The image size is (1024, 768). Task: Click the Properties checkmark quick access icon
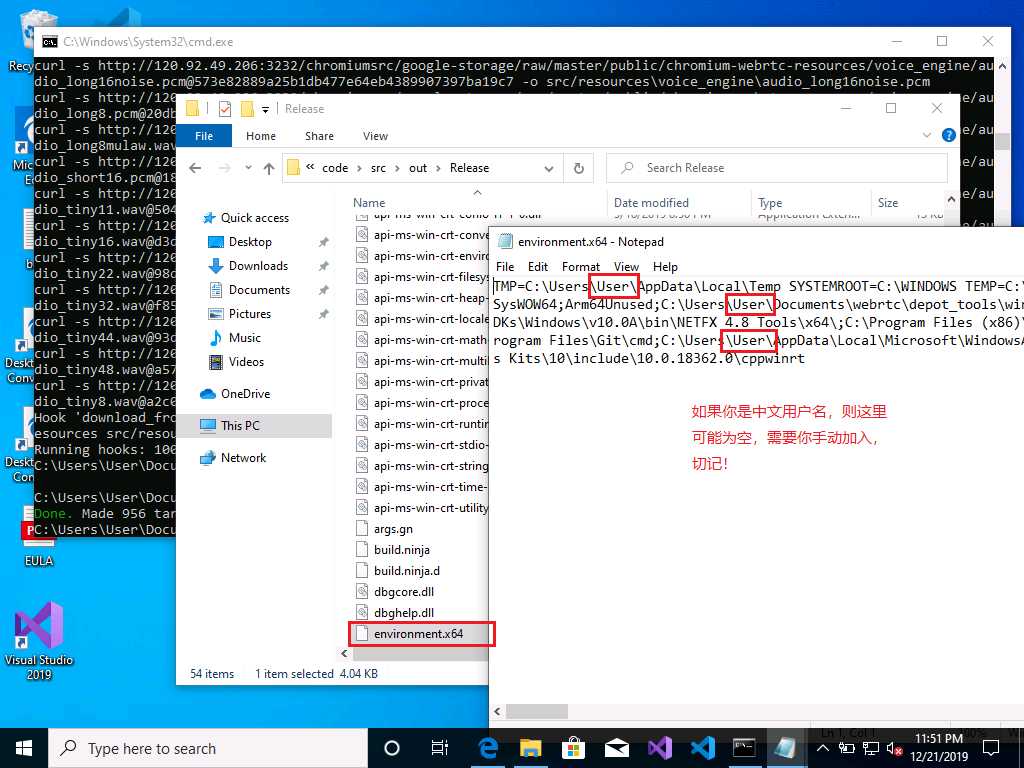[225, 108]
